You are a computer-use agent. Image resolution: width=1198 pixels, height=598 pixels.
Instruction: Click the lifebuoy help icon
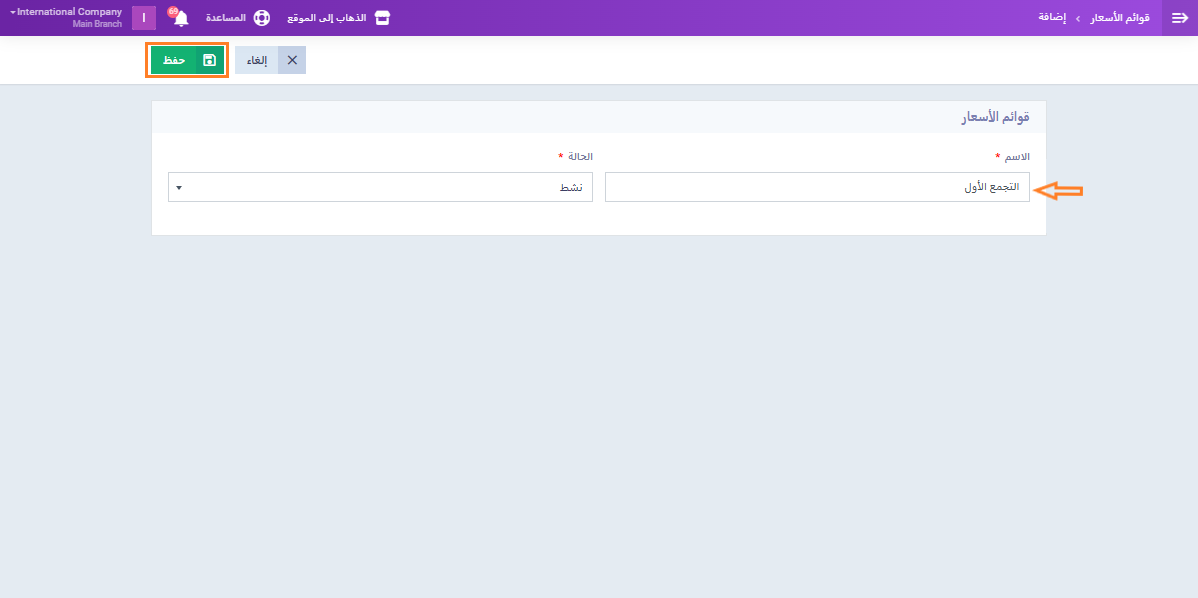point(262,18)
